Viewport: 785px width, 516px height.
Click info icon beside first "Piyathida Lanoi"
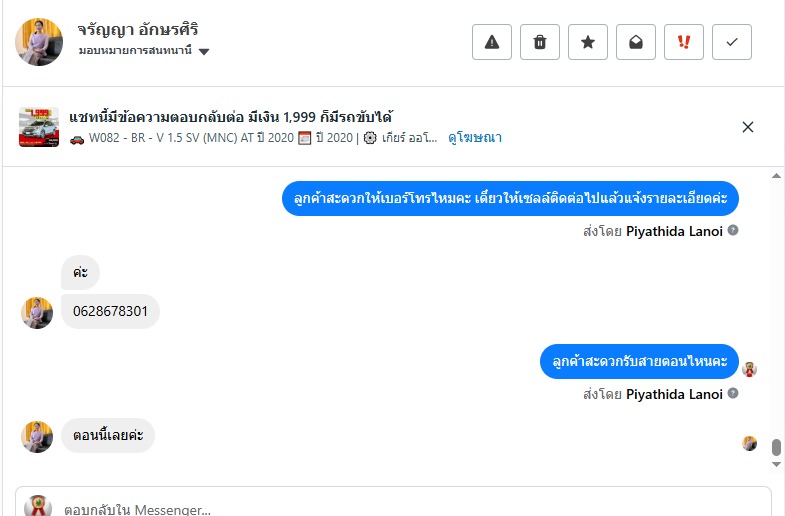point(733,230)
